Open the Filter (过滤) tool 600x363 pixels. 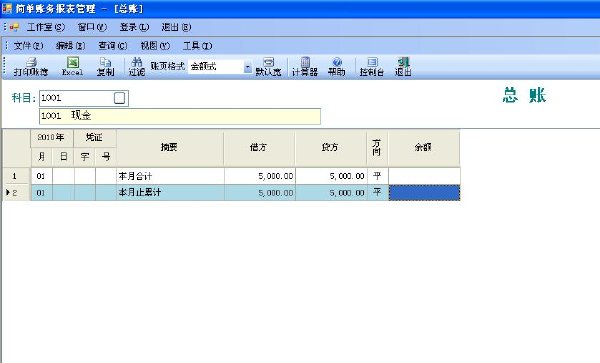pos(137,67)
